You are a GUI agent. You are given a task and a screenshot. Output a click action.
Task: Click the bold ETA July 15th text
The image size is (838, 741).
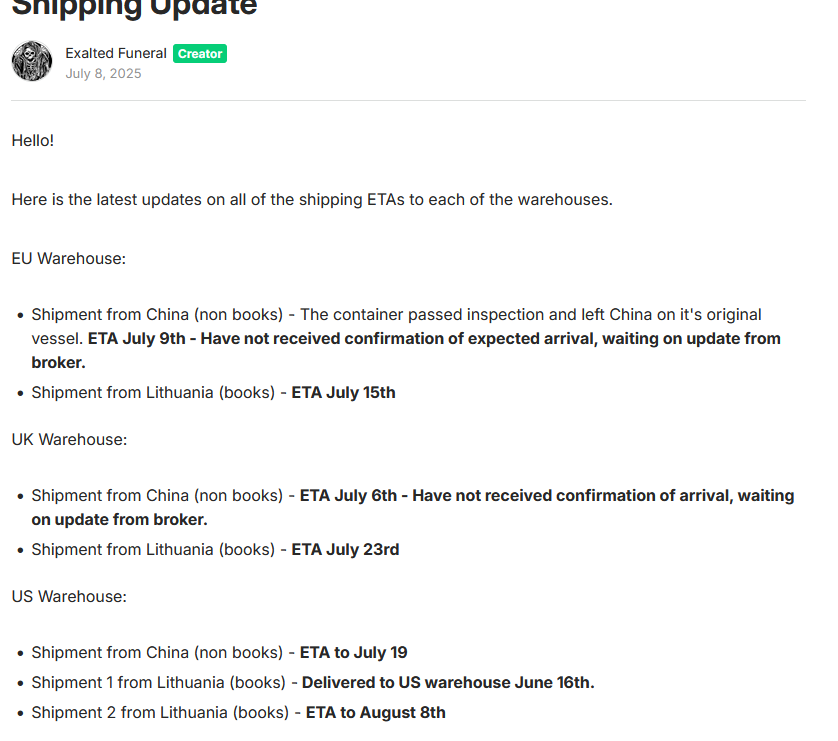(x=343, y=393)
